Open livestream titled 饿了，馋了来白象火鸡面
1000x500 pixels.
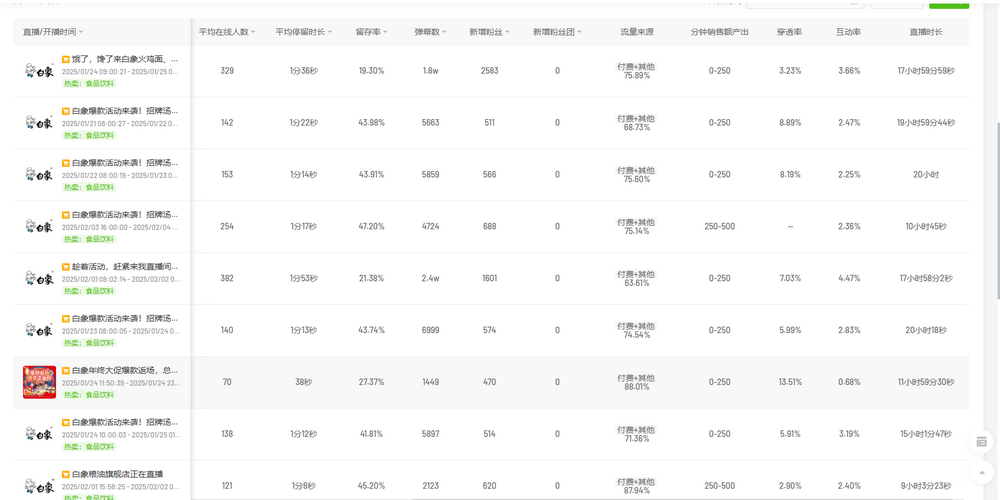pos(125,60)
